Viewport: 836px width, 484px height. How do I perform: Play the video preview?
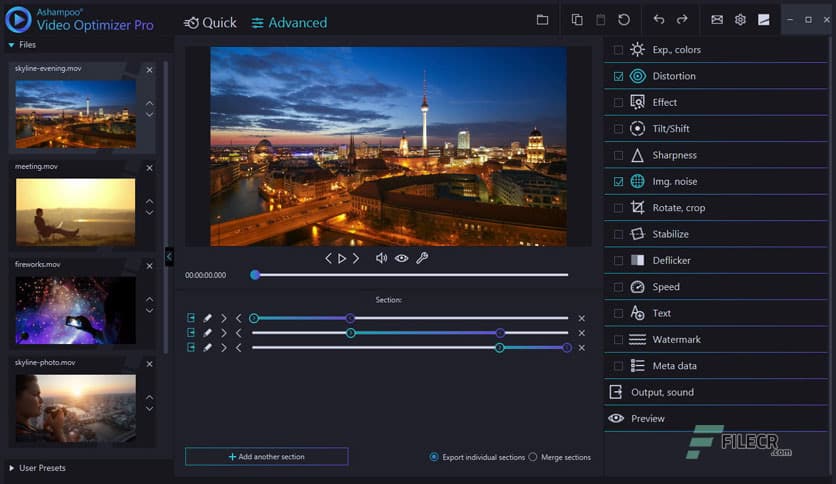click(342, 259)
